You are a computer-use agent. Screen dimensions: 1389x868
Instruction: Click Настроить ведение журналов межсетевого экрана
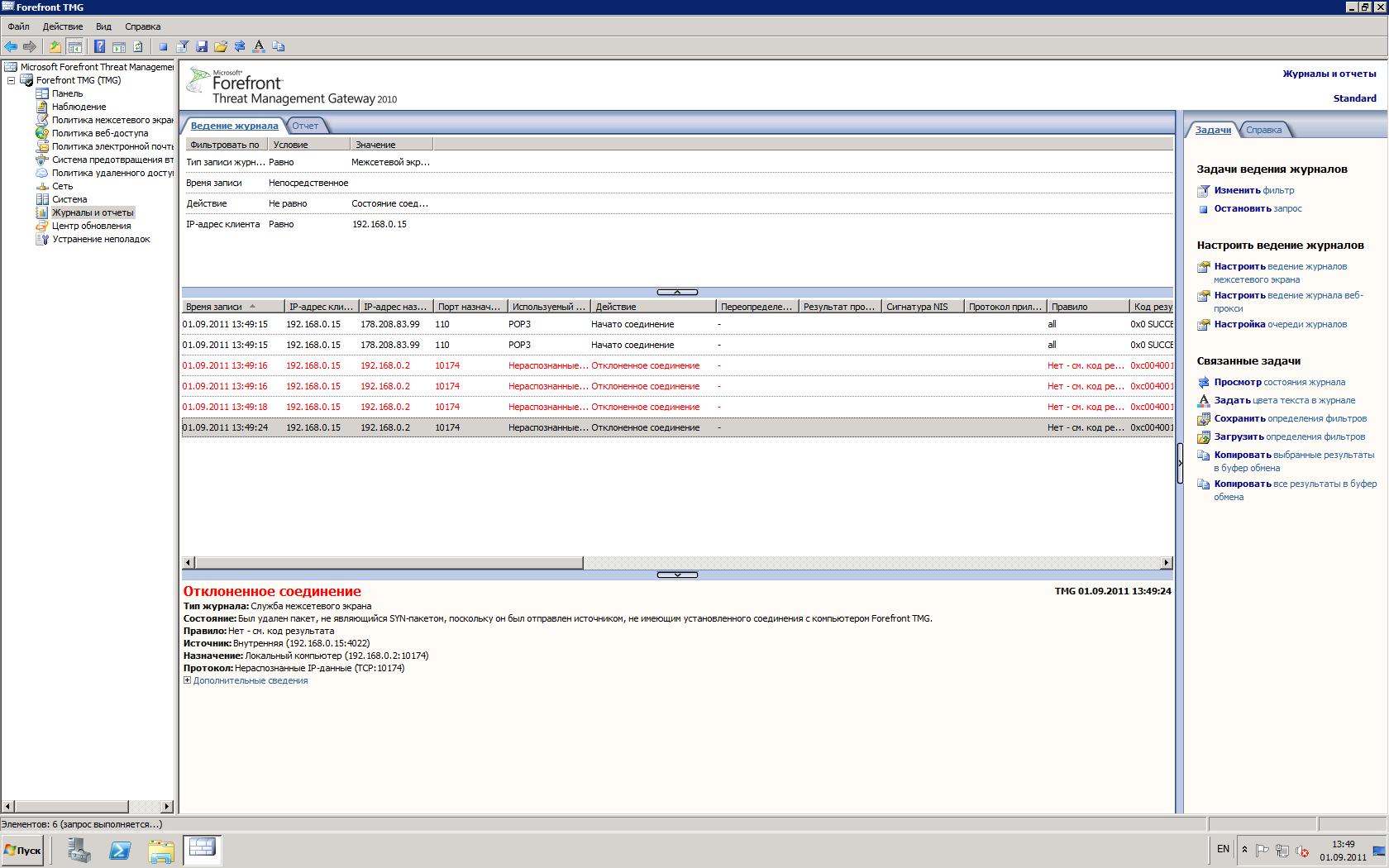[x=1280, y=273]
